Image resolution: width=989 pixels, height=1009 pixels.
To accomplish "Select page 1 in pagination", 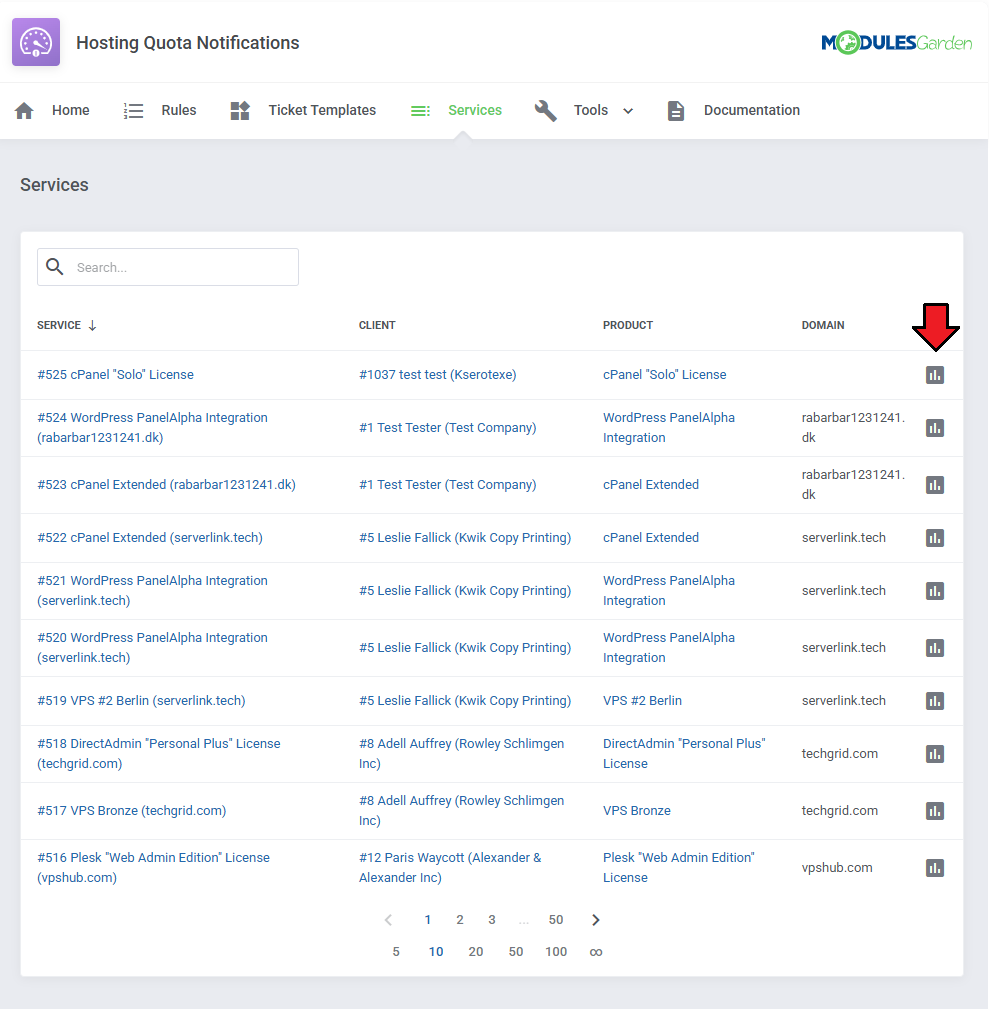I will [x=427, y=920].
